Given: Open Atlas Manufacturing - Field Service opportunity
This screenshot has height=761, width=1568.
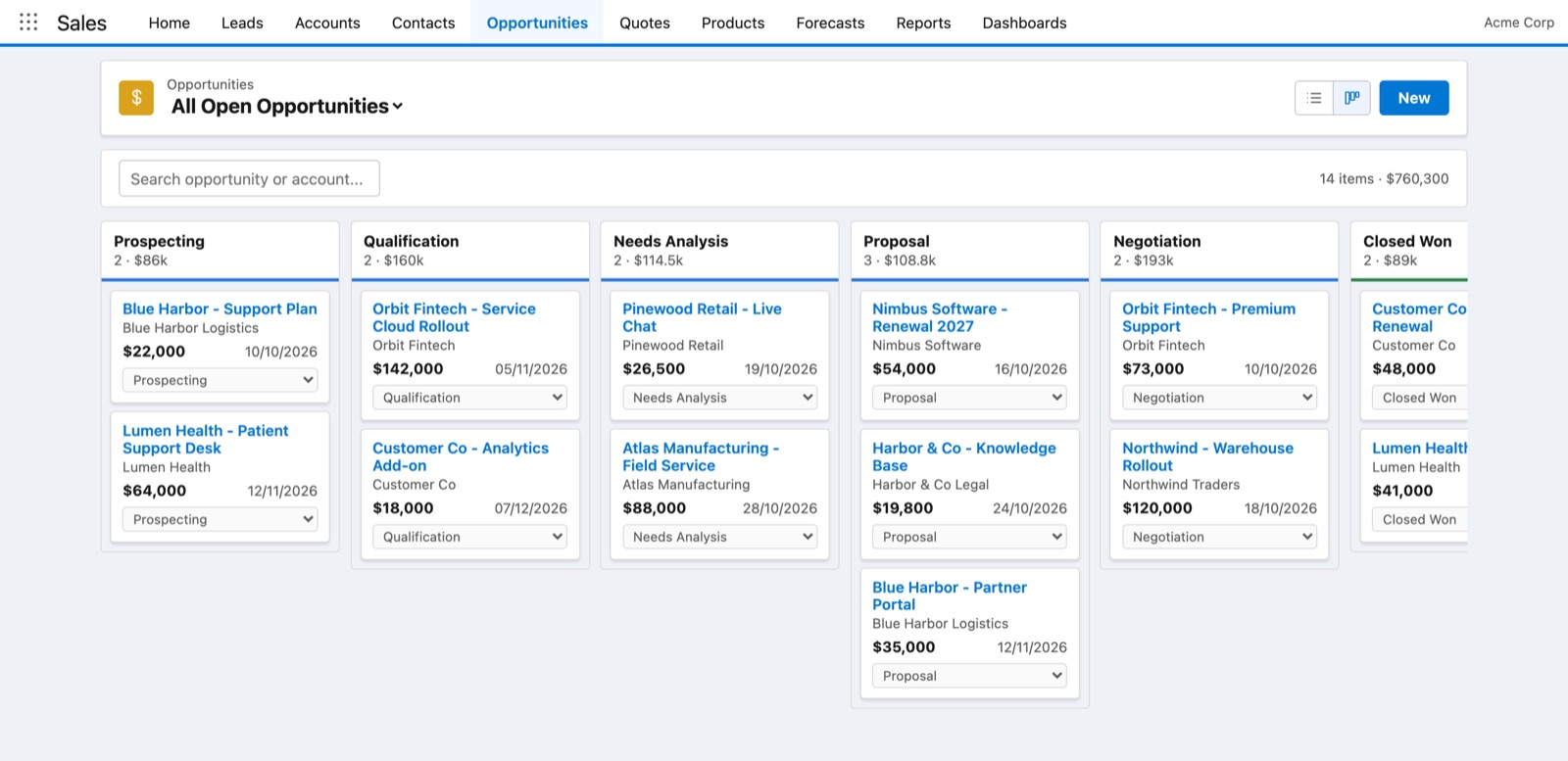Looking at the screenshot, I should [701, 456].
